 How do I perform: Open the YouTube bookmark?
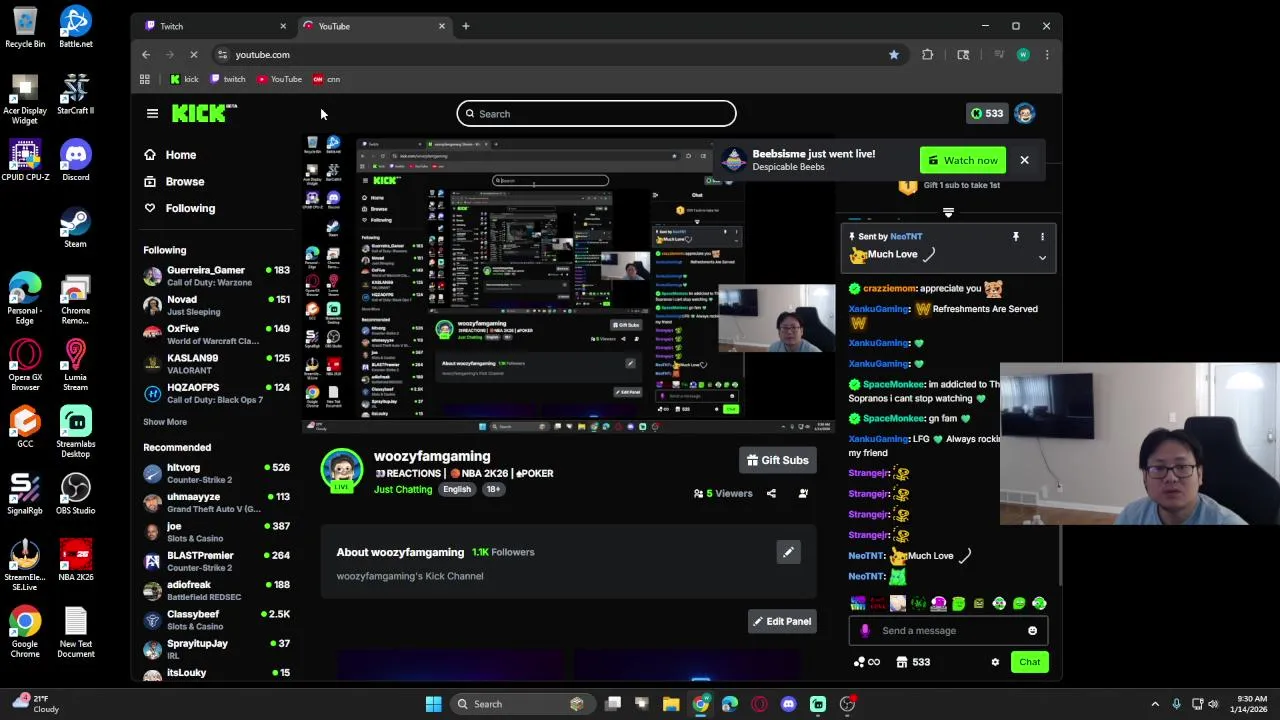[x=279, y=79]
